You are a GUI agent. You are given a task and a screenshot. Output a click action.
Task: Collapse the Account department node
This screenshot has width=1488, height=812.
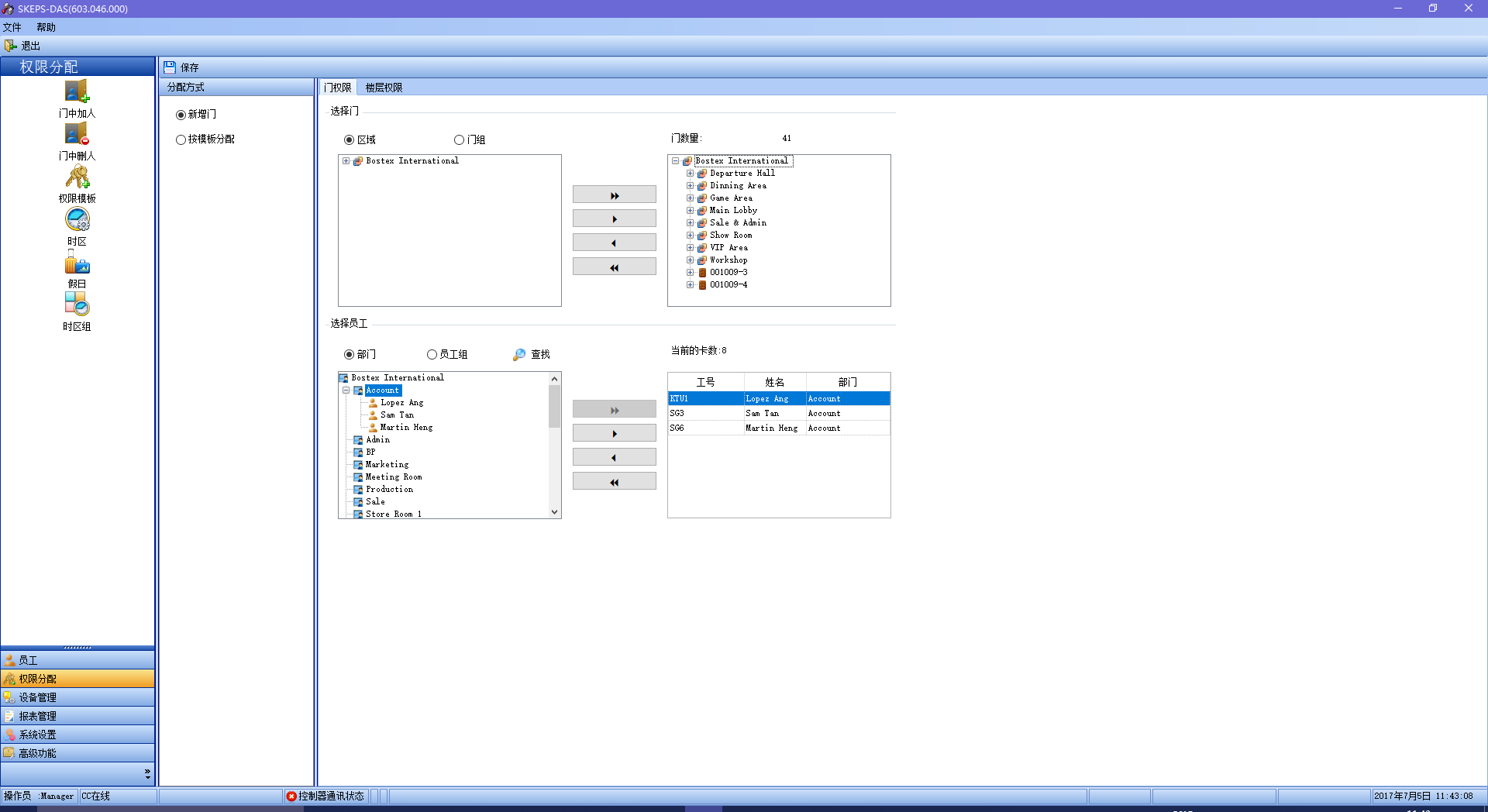[x=346, y=391]
